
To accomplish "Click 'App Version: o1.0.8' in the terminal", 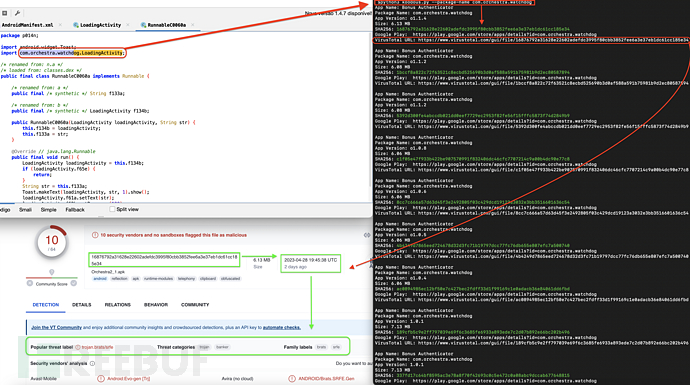I will (x=400, y=148).
